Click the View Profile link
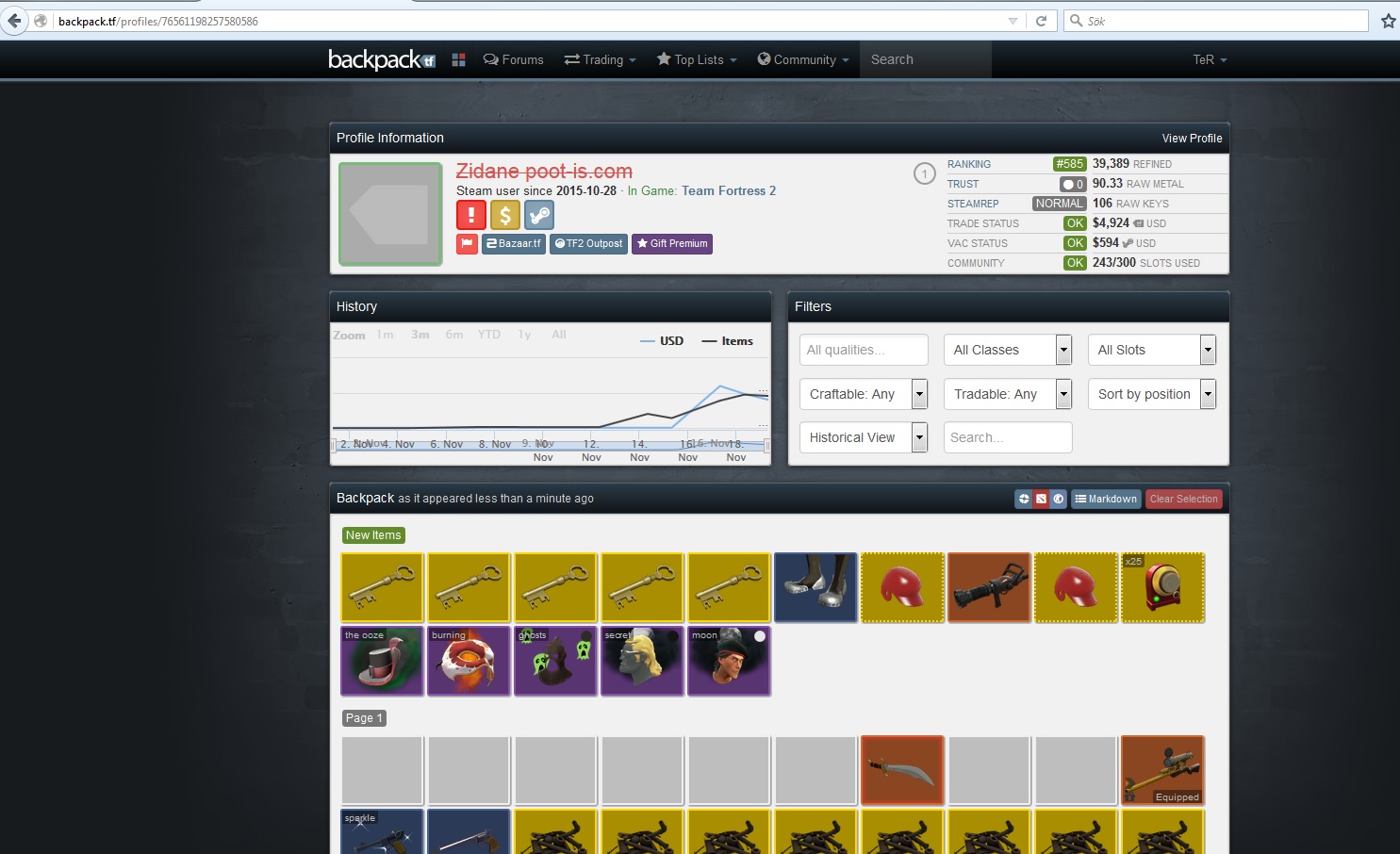The width and height of the screenshot is (1400, 854). [1192, 138]
